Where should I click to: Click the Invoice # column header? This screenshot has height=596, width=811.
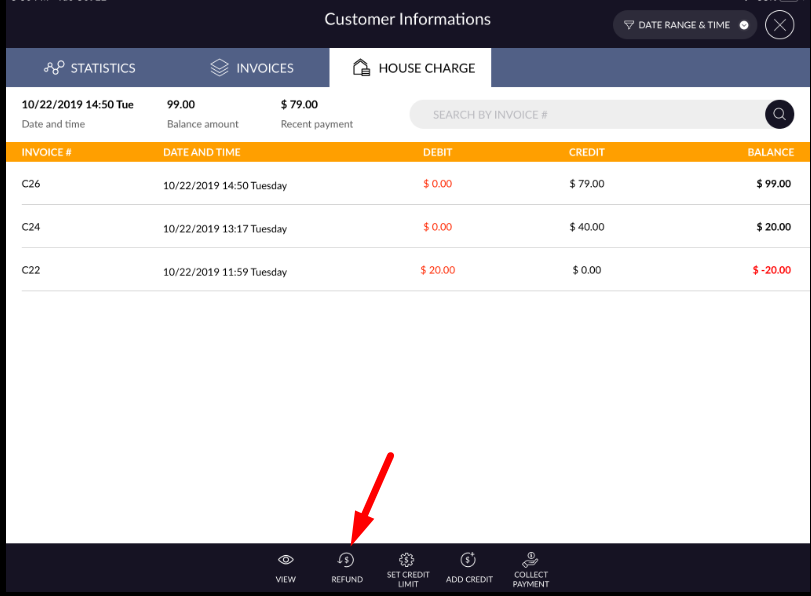tap(47, 153)
